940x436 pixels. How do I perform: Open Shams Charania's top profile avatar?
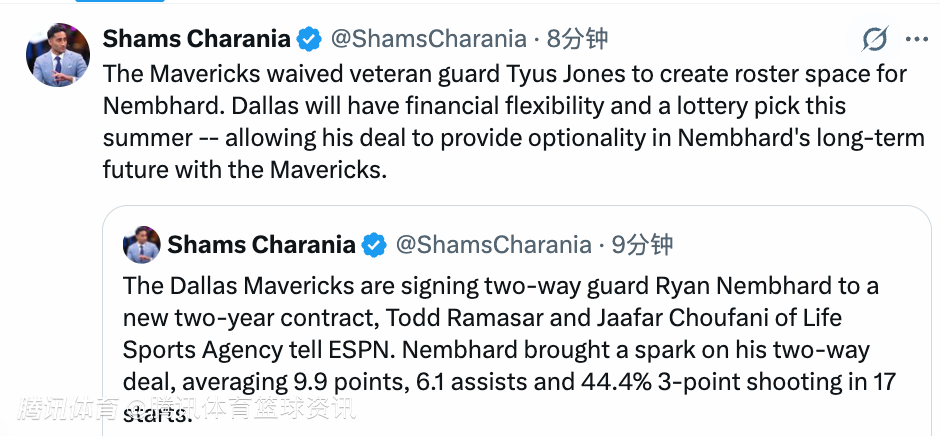(59, 56)
